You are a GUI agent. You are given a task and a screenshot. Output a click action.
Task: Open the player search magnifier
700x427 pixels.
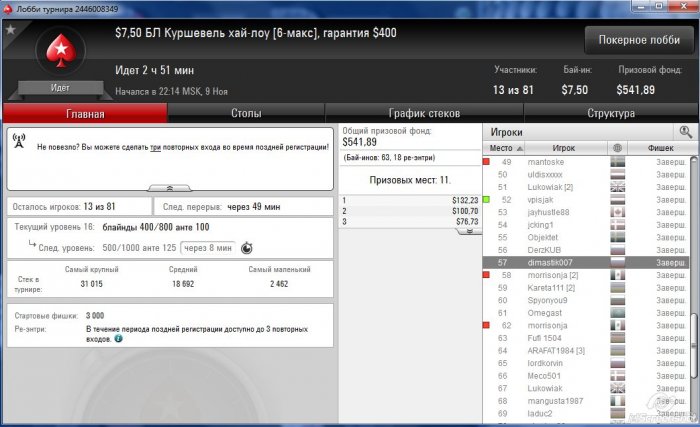(685, 132)
